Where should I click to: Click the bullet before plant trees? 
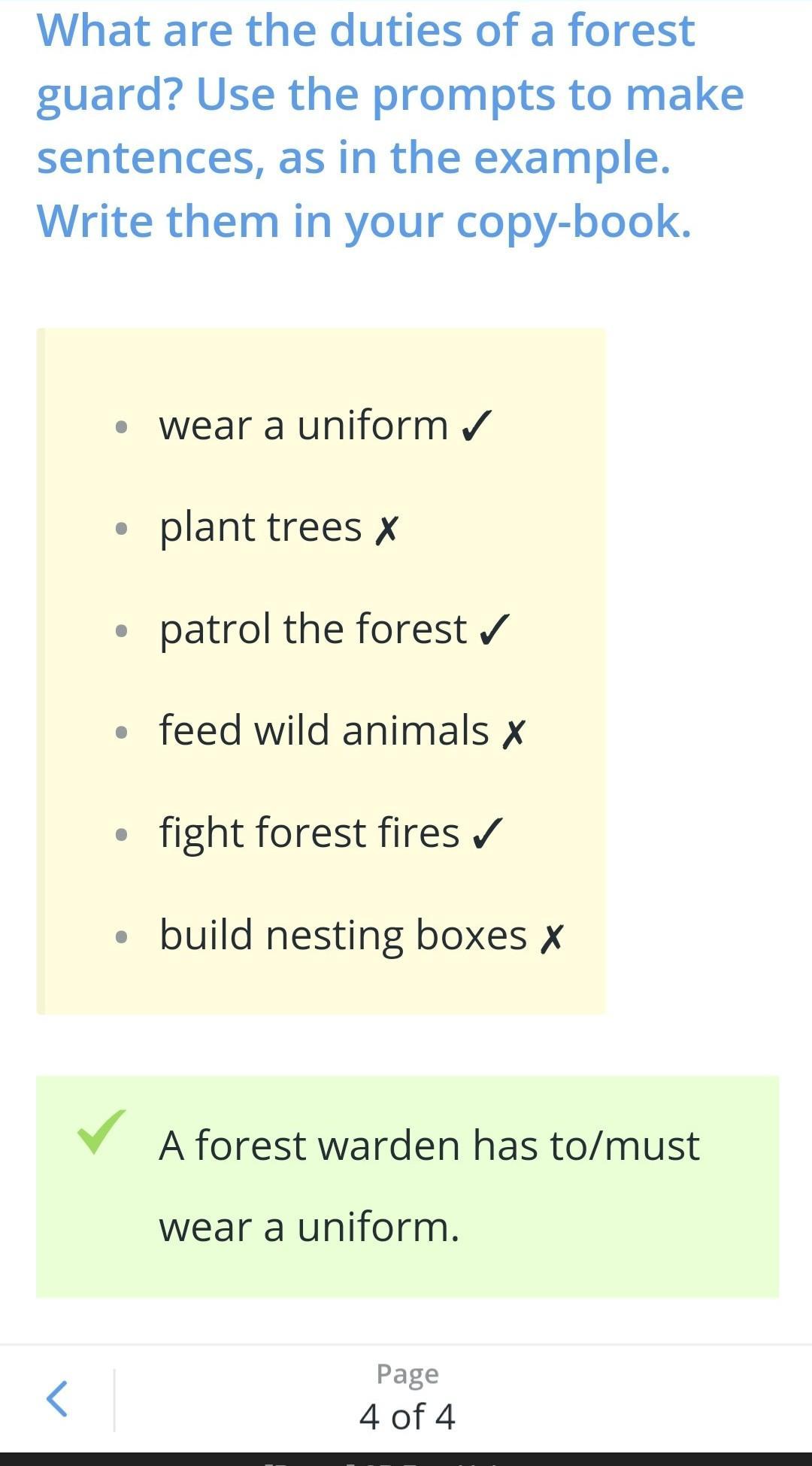(x=122, y=530)
